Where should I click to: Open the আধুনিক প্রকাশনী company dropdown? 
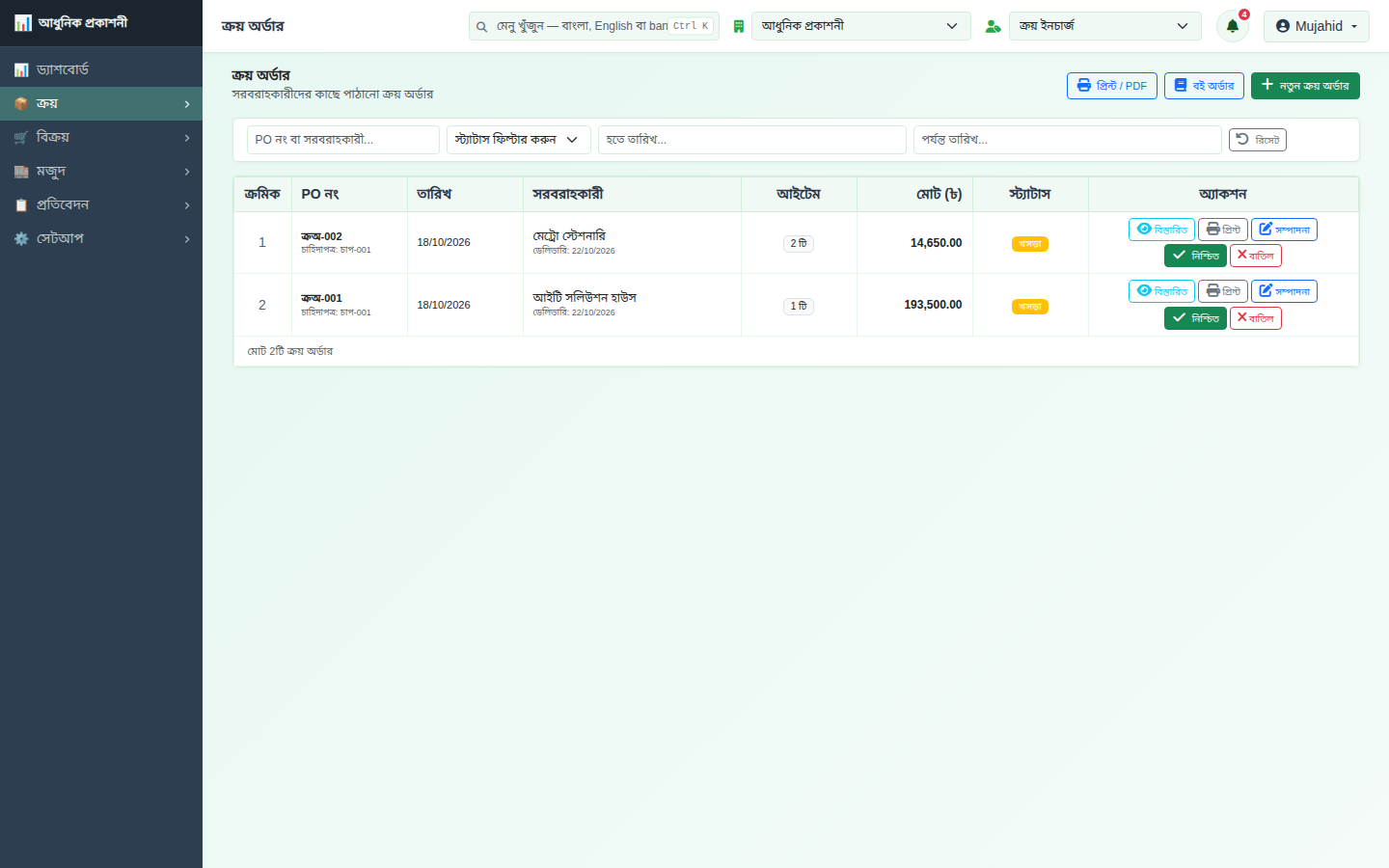(x=860, y=26)
